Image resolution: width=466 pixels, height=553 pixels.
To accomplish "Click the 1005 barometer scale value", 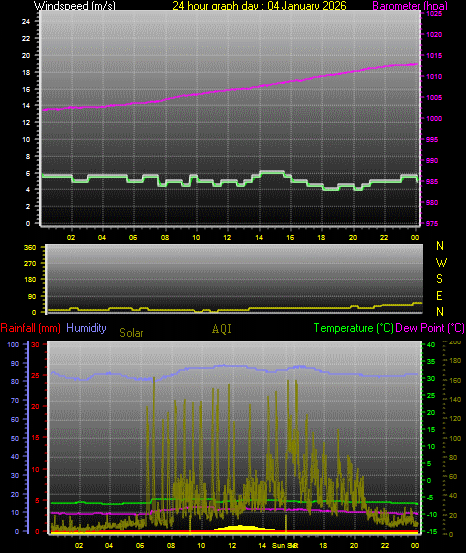I will [x=434, y=98].
